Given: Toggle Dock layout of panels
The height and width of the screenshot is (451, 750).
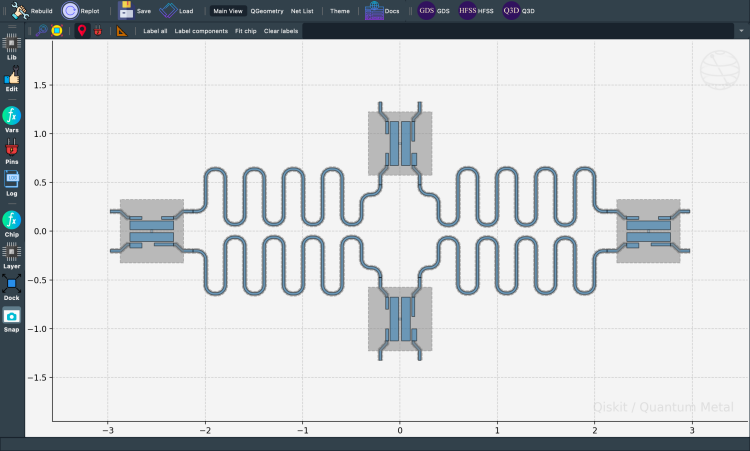Looking at the screenshot, I should 11,287.
